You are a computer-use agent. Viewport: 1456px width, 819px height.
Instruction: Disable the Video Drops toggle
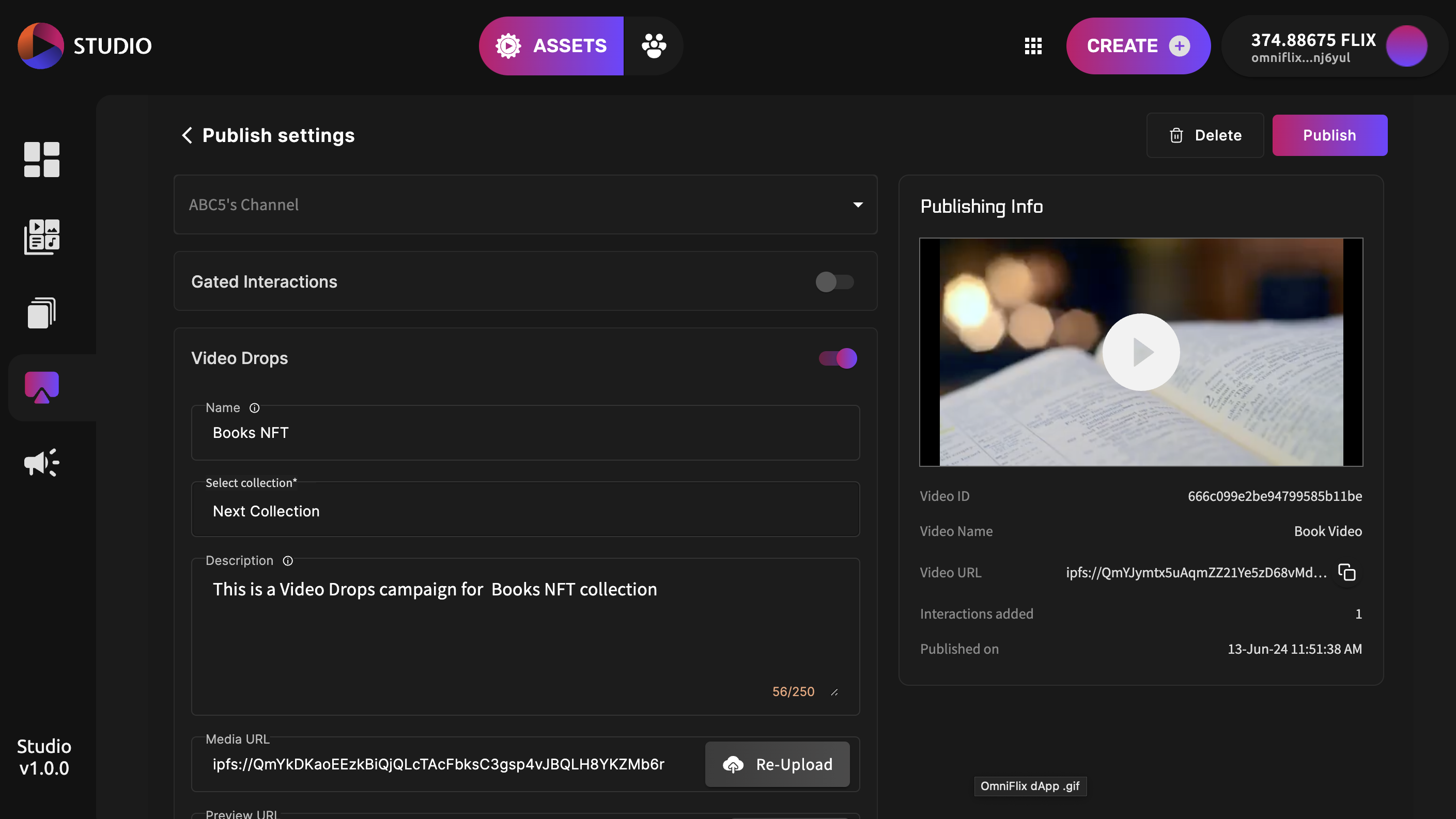[838, 358]
